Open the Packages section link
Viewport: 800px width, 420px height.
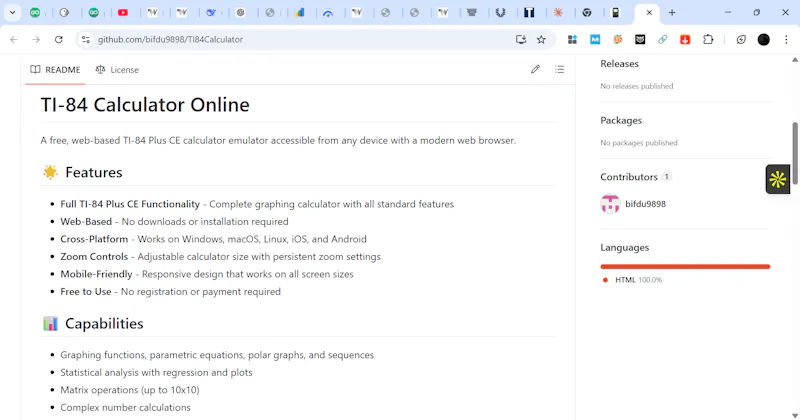coord(621,120)
